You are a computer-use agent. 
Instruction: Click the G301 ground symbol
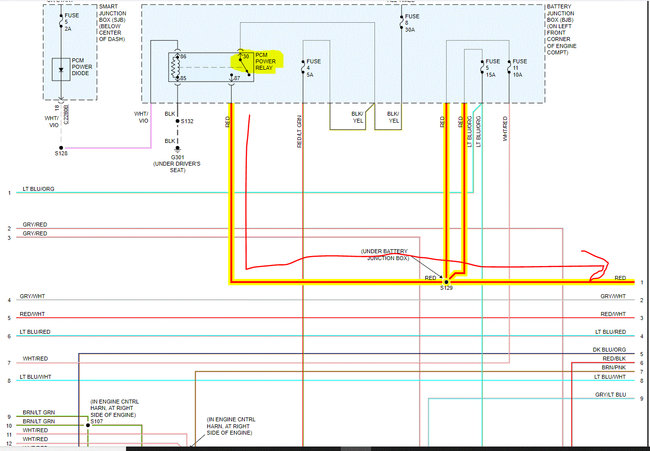coord(177,149)
